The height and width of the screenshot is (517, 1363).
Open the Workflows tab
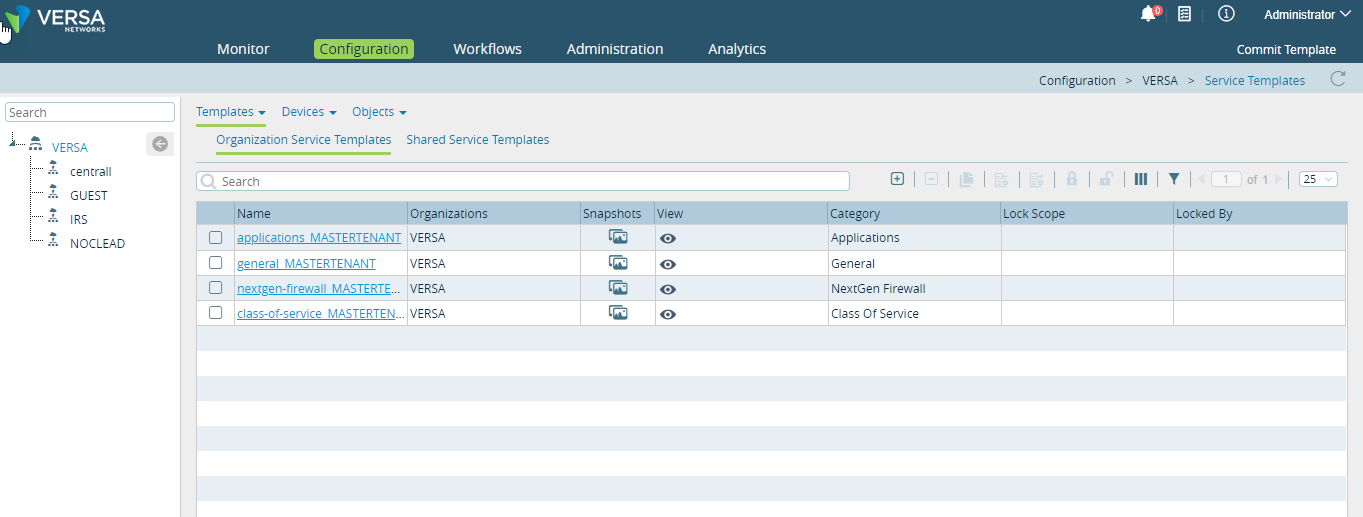click(x=487, y=48)
